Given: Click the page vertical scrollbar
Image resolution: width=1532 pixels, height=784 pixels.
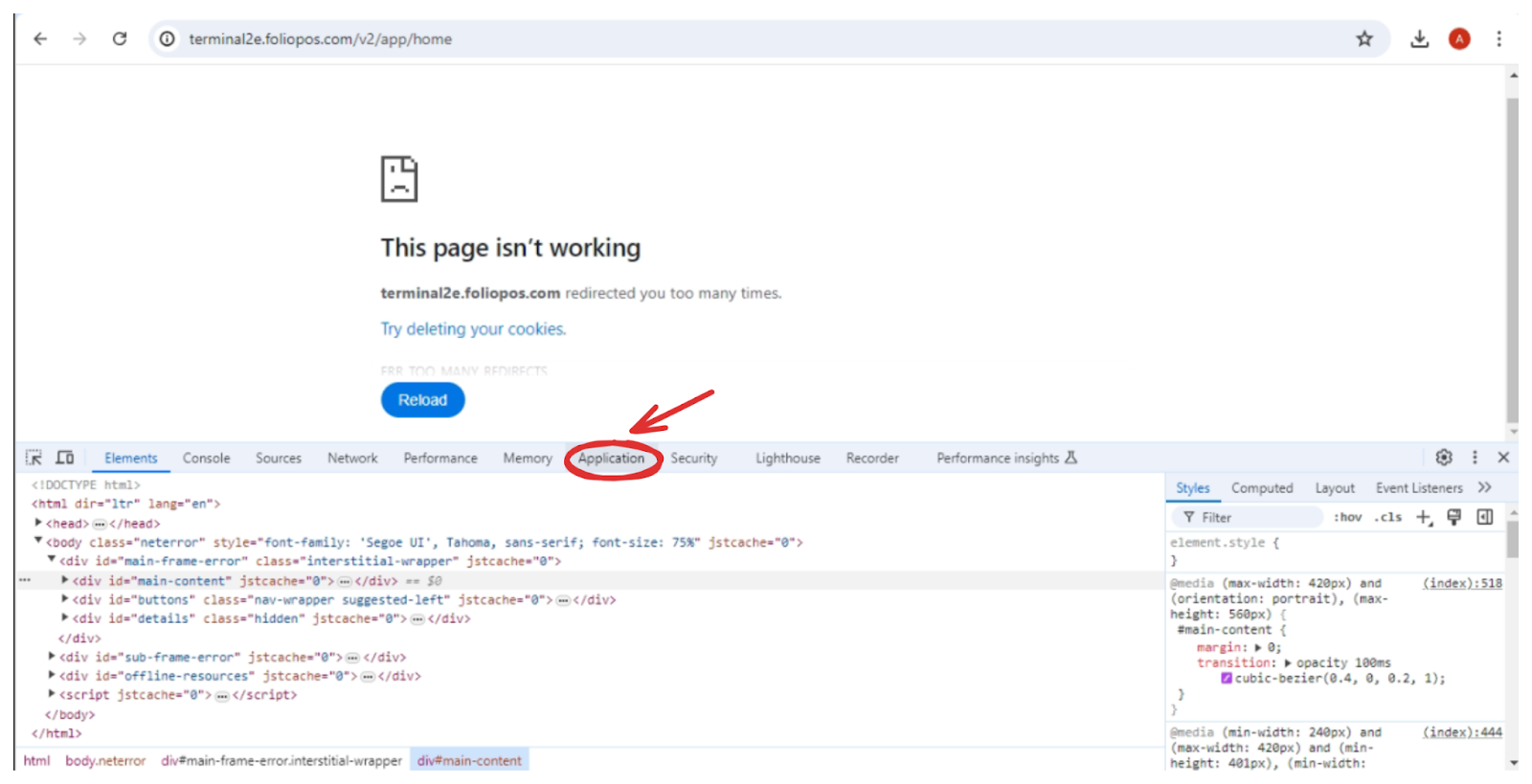Looking at the screenshot, I should tap(1513, 258).
